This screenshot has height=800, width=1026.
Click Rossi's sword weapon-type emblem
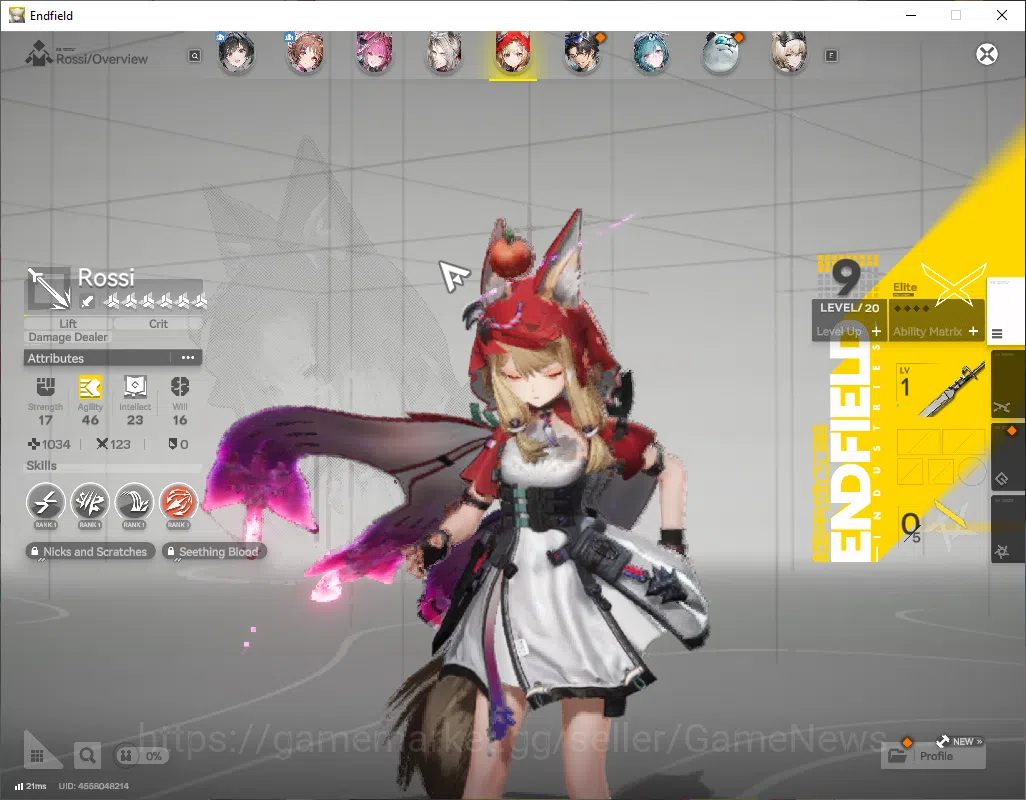tap(48, 288)
